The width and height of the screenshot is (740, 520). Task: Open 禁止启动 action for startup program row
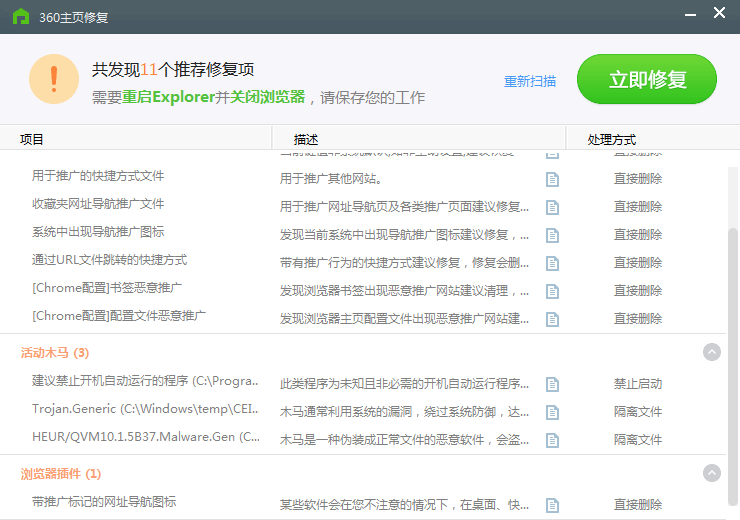[x=638, y=384]
